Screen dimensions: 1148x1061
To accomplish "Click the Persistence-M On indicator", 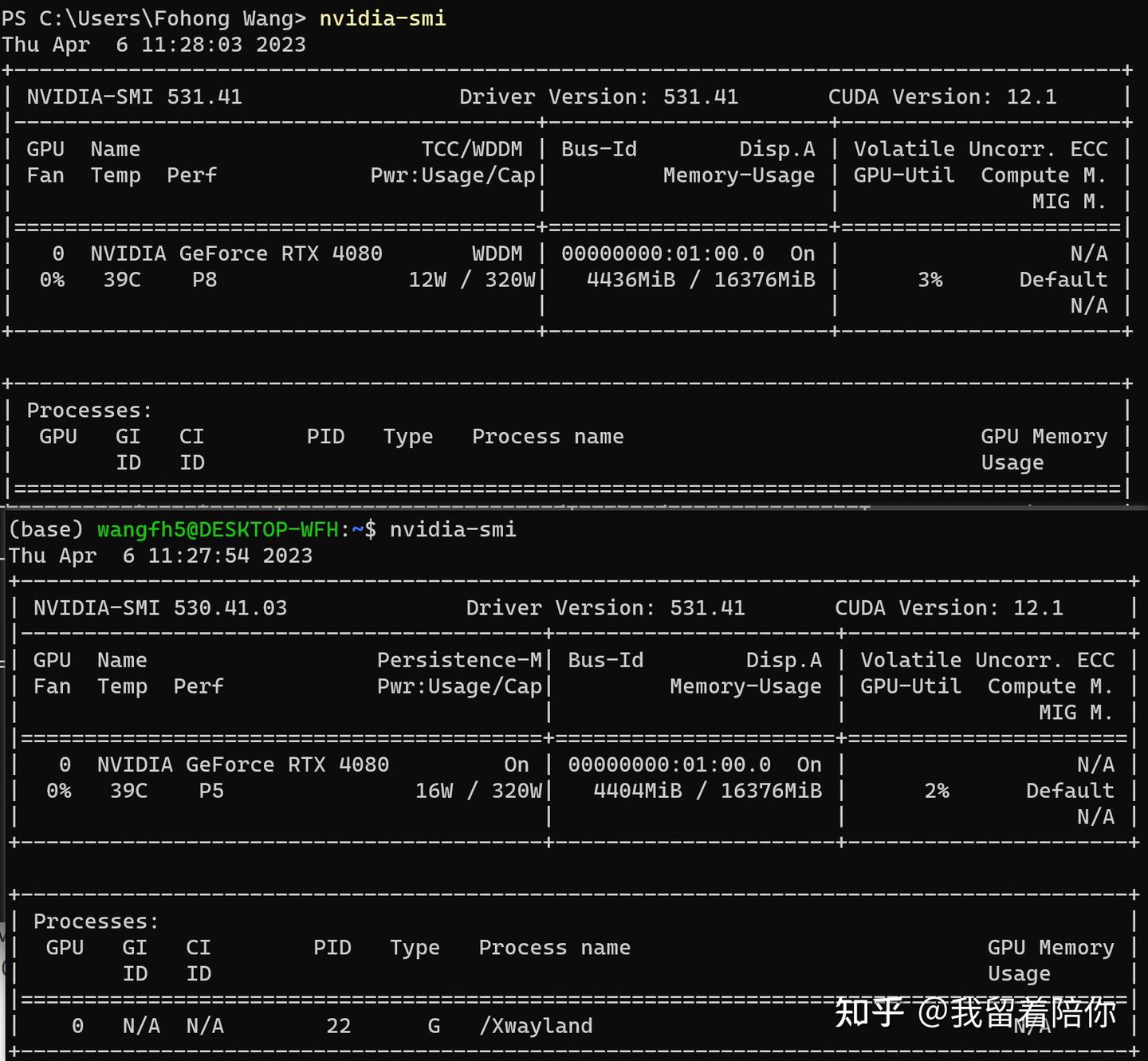I will 517,764.
